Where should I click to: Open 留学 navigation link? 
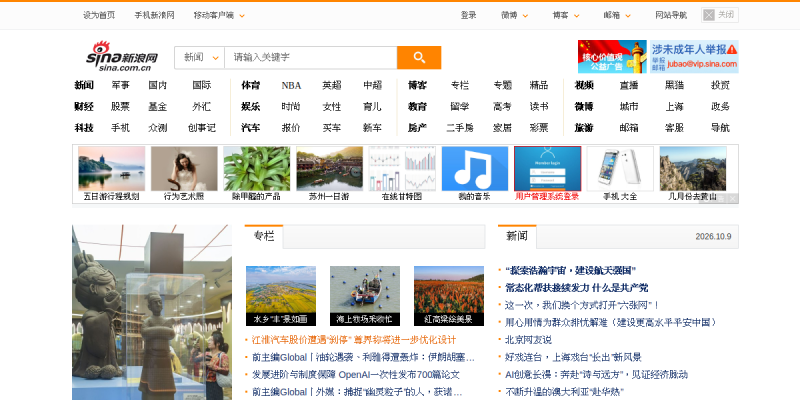pyautogui.click(x=460, y=107)
